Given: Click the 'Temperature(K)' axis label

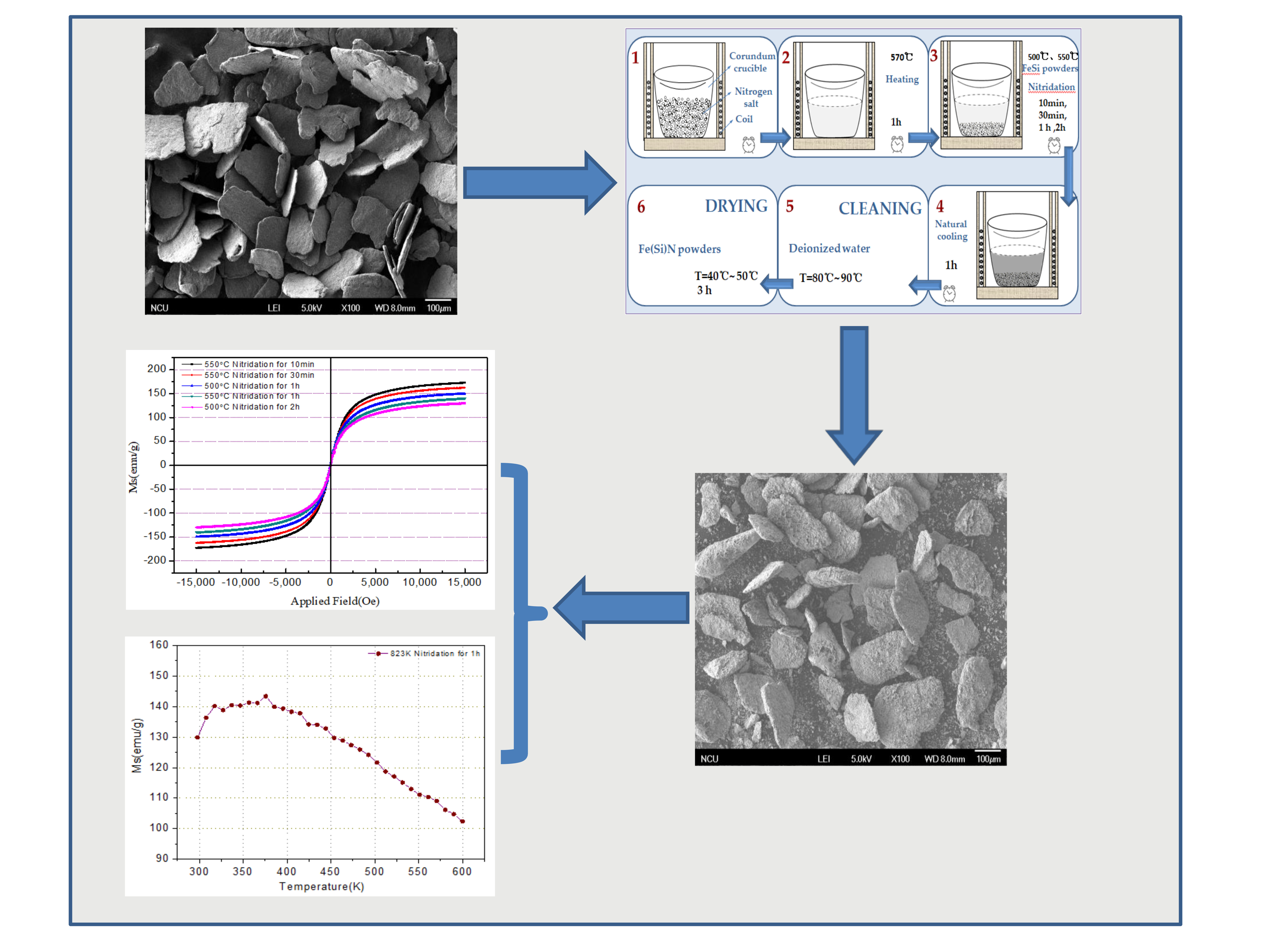Looking at the screenshot, I should (322, 887).
